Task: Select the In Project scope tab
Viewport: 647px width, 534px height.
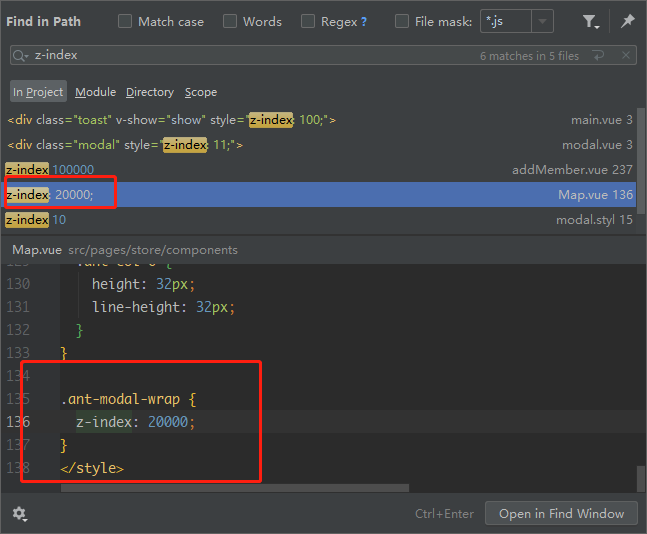Action: coord(38,92)
